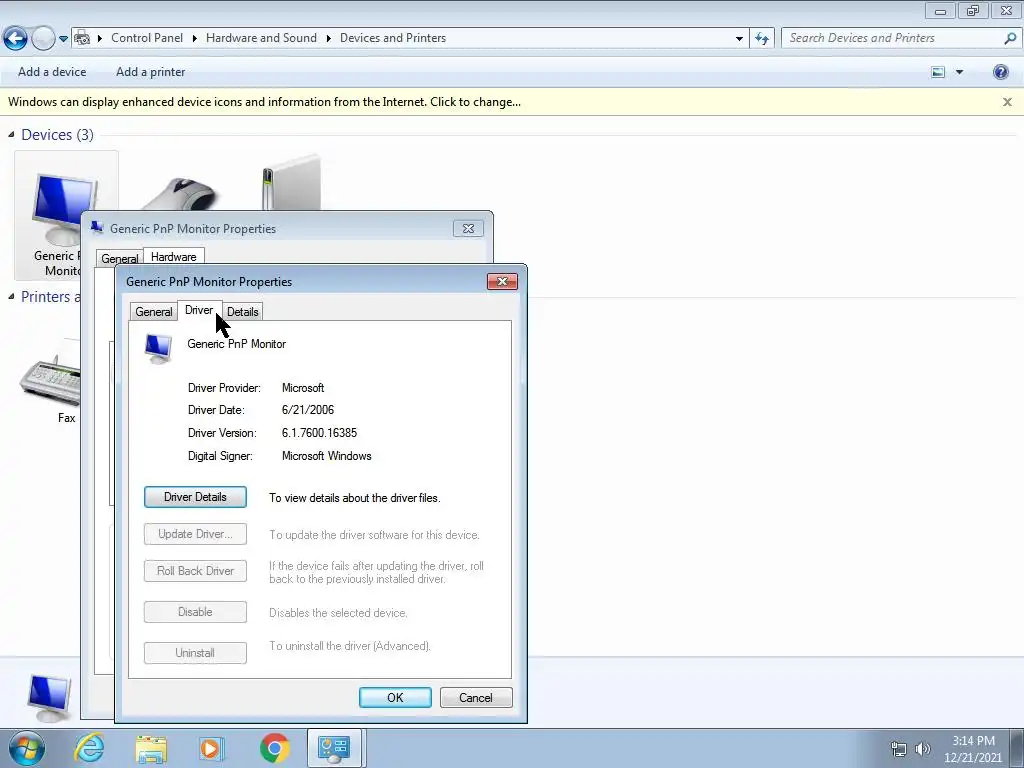Screen dimensions: 1024x768
Task: Click the network tray icon
Action: tap(899, 750)
